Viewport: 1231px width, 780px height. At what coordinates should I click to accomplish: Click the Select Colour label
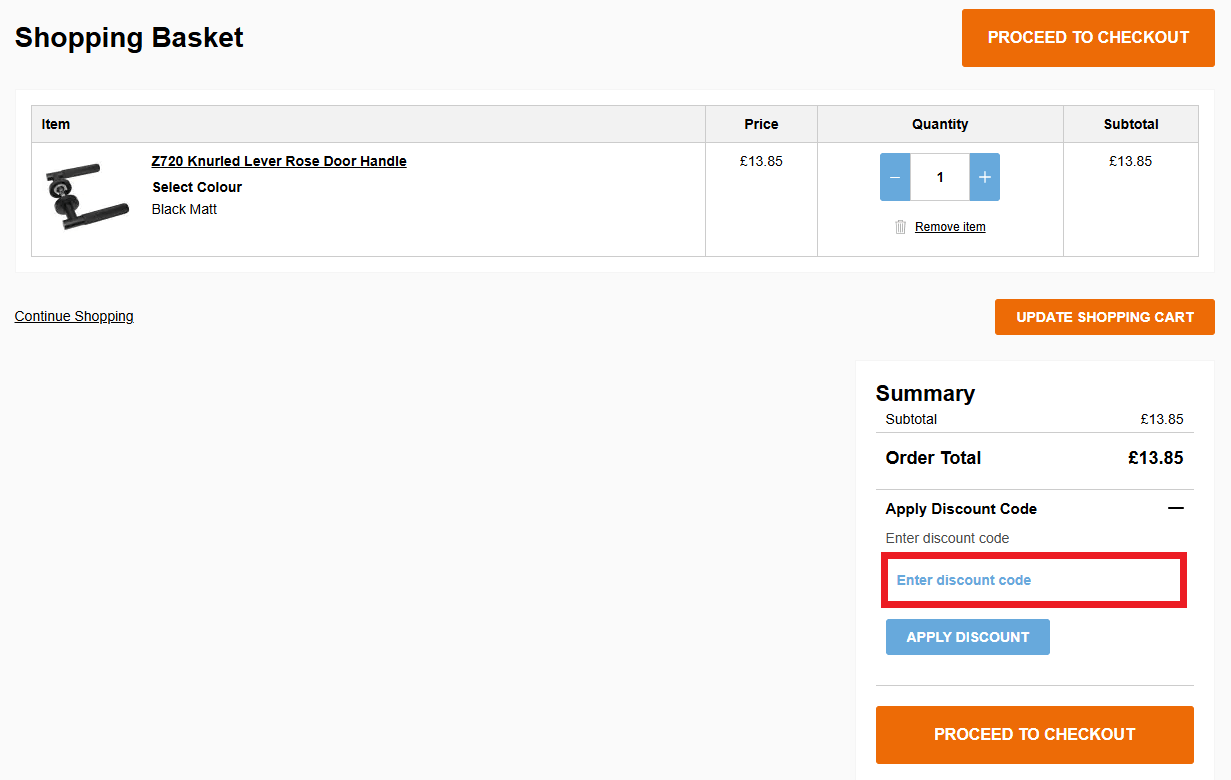pos(197,187)
